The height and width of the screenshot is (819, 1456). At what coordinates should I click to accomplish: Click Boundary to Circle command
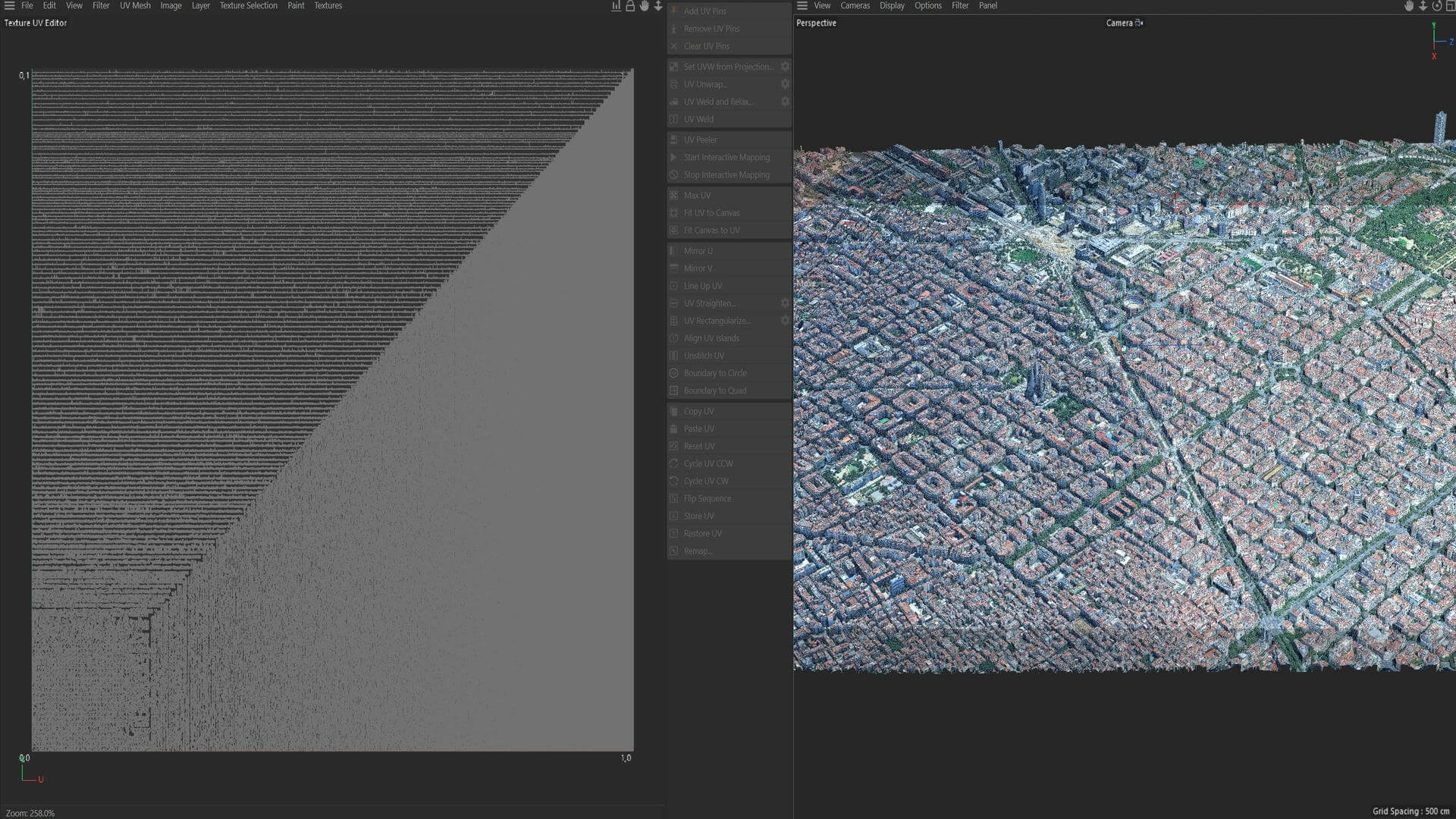730,373
